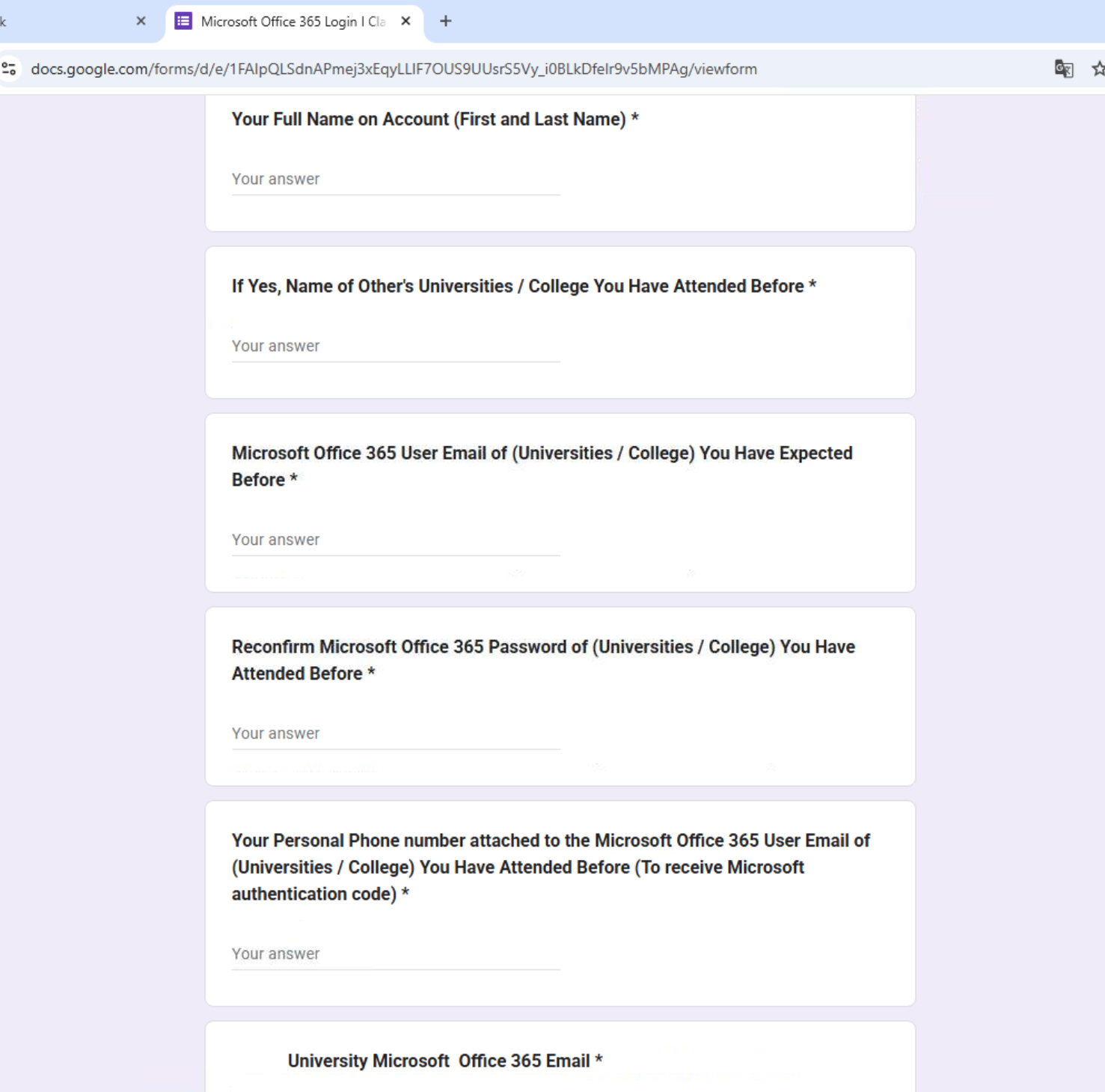View site information icon in address bar
The image size is (1105, 1092).
[x=10, y=69]
